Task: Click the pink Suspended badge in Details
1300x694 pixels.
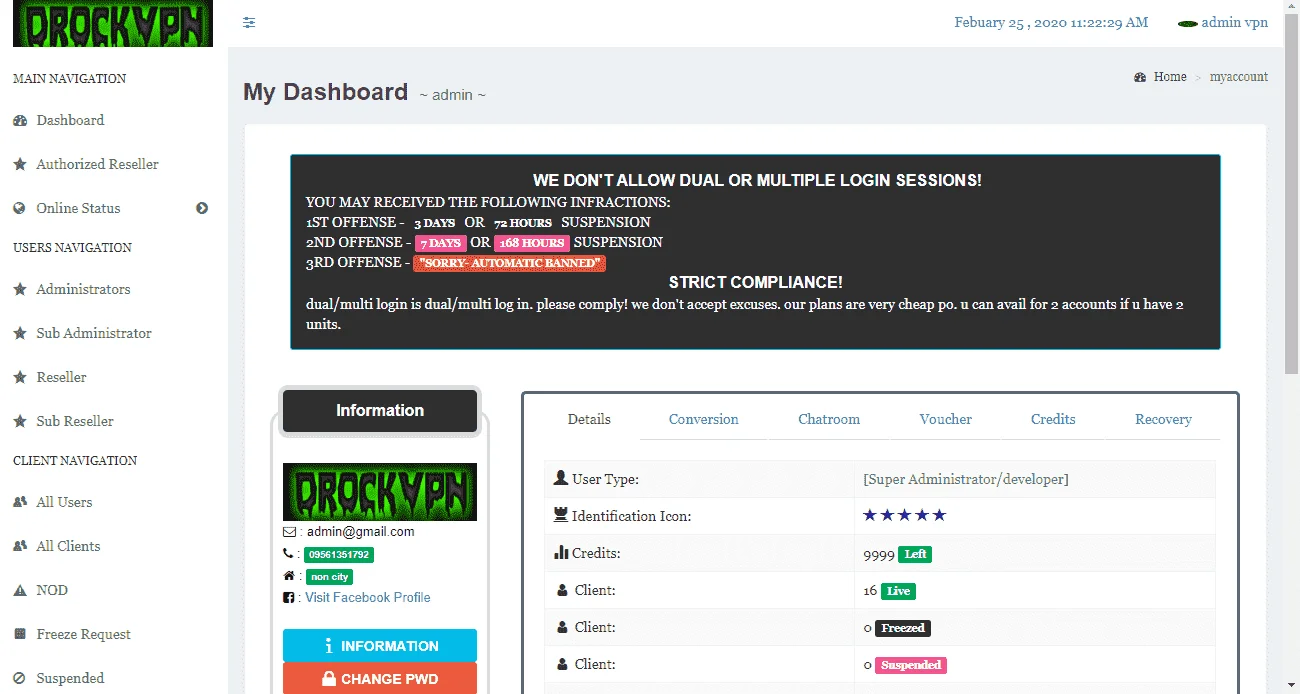Action: [x=911, y=665]
